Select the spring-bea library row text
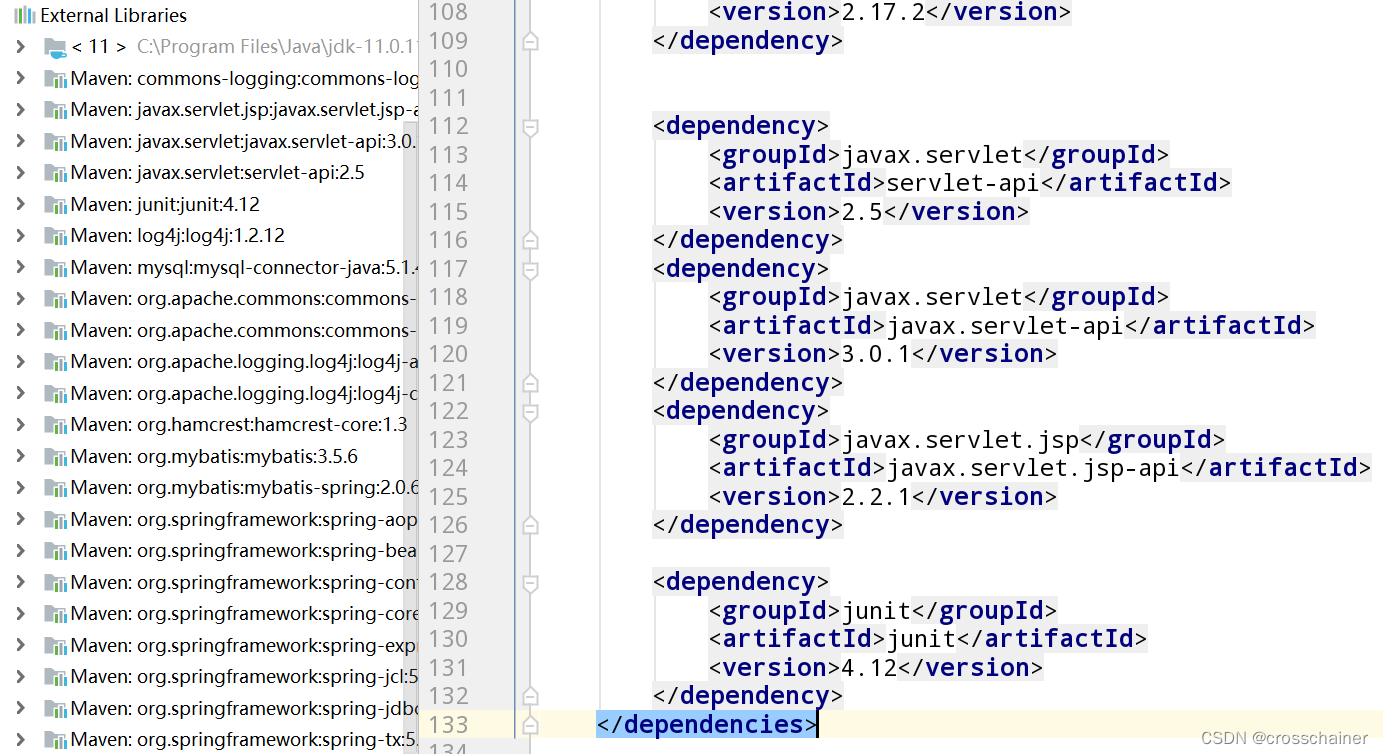The image size is (1383, 754). (243, 551)
